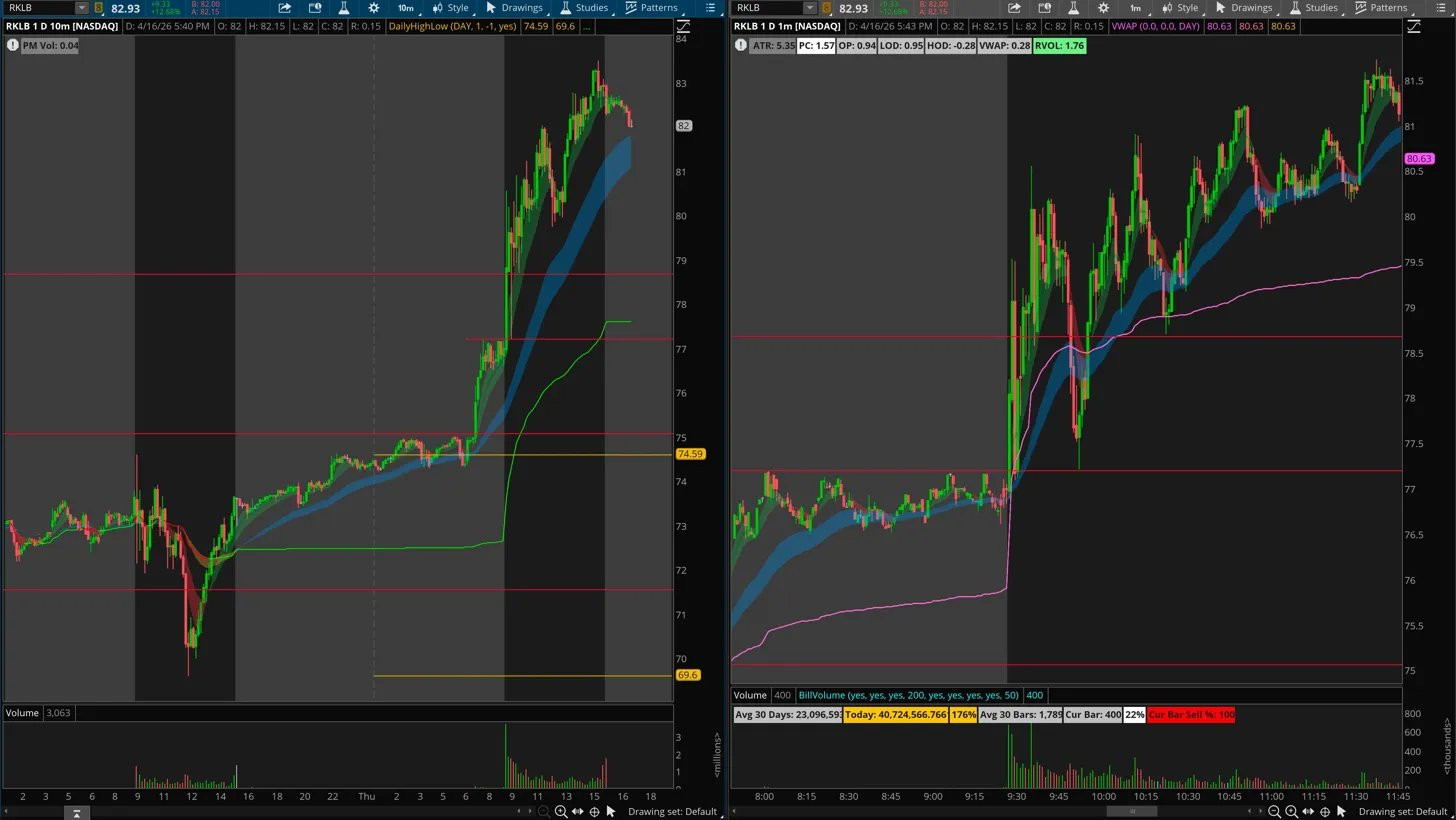Image resolution: width=1456 pixels, height=820 pixels.
Task: Open Style menu on left chart
Action: point(451,8)
